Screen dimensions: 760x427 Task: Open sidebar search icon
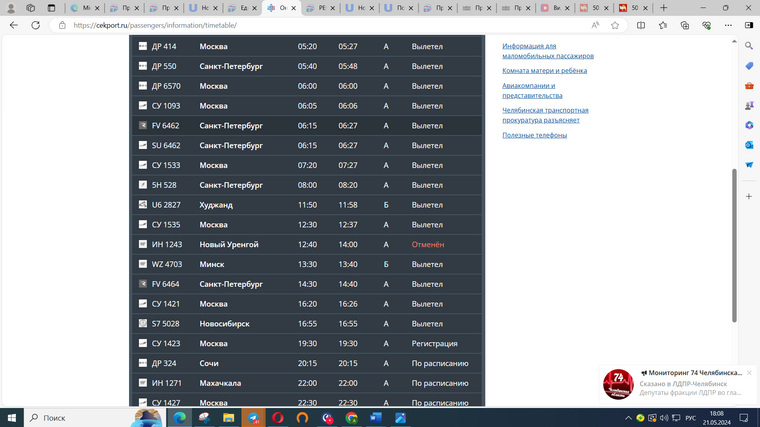coord(749,46)
